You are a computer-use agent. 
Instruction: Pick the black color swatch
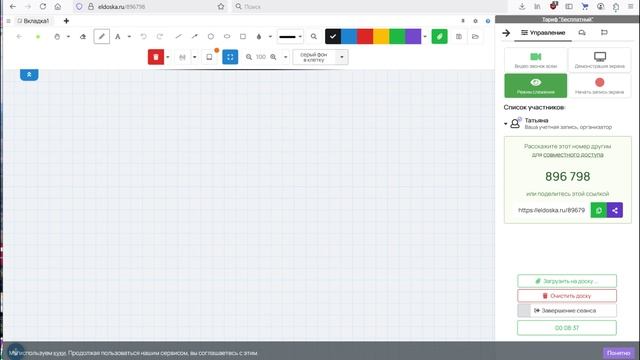pyautogui.click(x=333, y=36)
